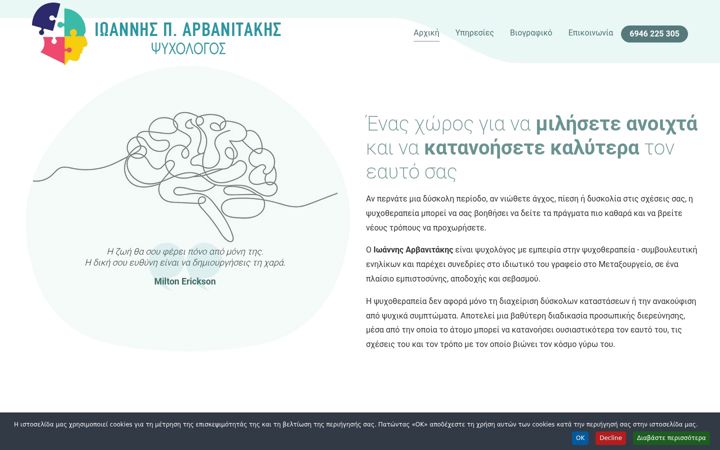Click the Milton Erickson attribution text
Viewport: 720px width, 450px height.
click(185, 281)
